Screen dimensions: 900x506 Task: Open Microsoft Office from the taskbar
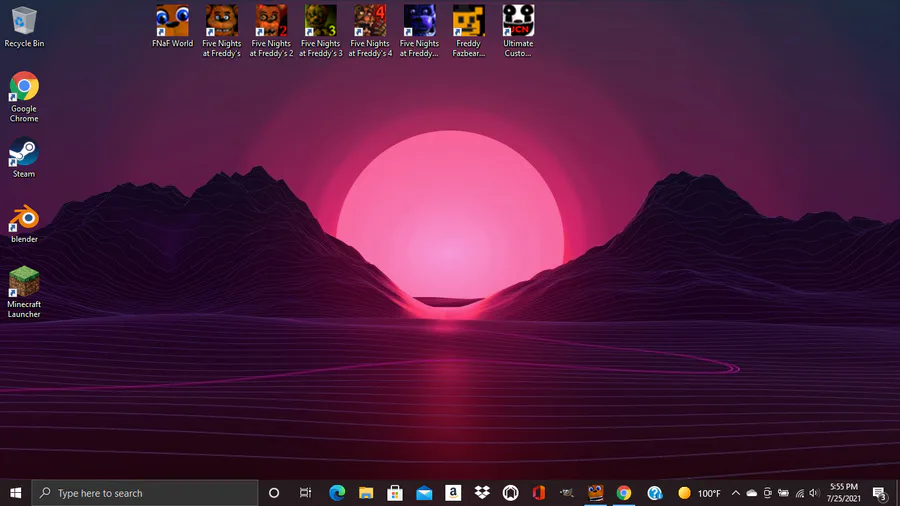[x=538, y=493]
